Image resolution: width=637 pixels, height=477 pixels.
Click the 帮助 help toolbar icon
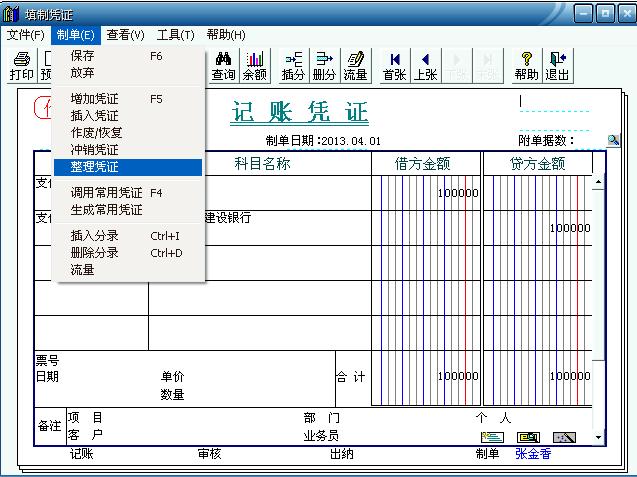click(526, 66)
